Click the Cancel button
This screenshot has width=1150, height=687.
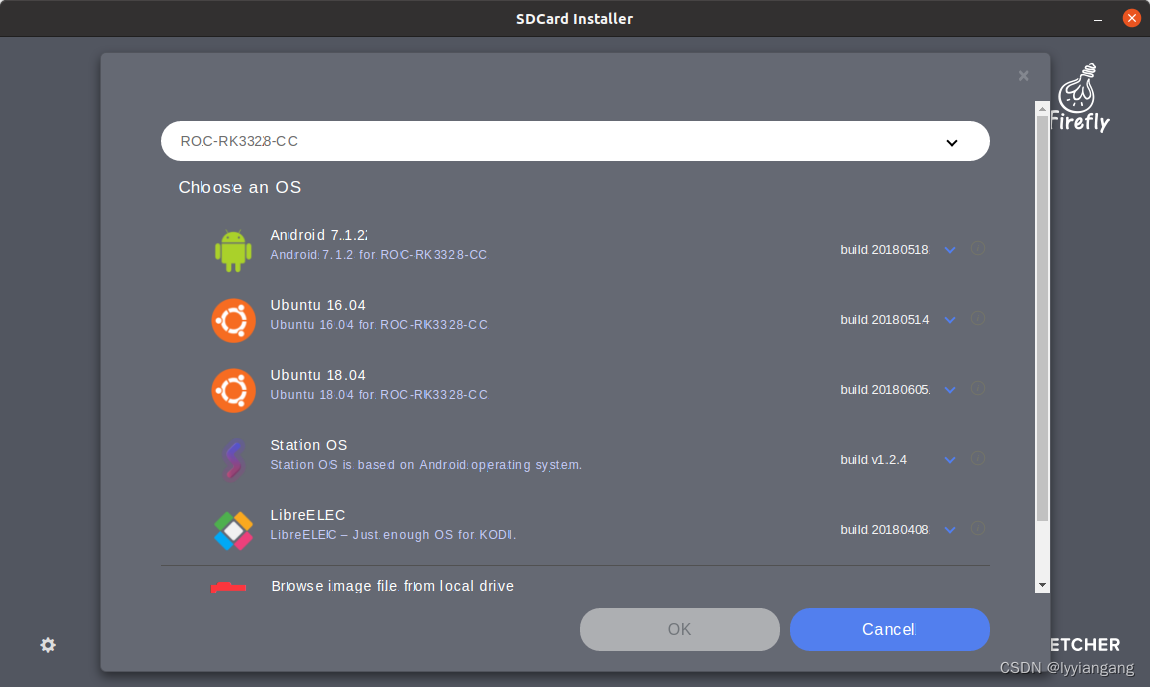[890, 629]
